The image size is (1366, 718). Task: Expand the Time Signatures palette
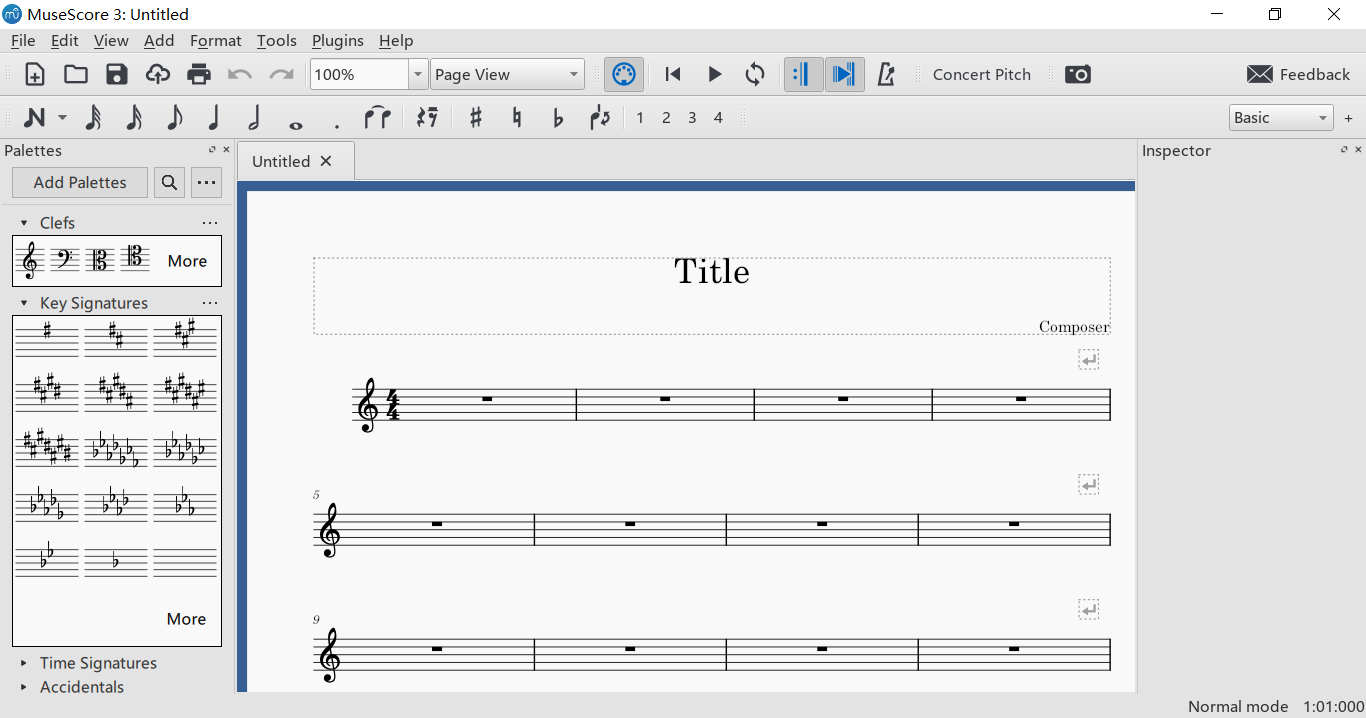coord(98,663)
